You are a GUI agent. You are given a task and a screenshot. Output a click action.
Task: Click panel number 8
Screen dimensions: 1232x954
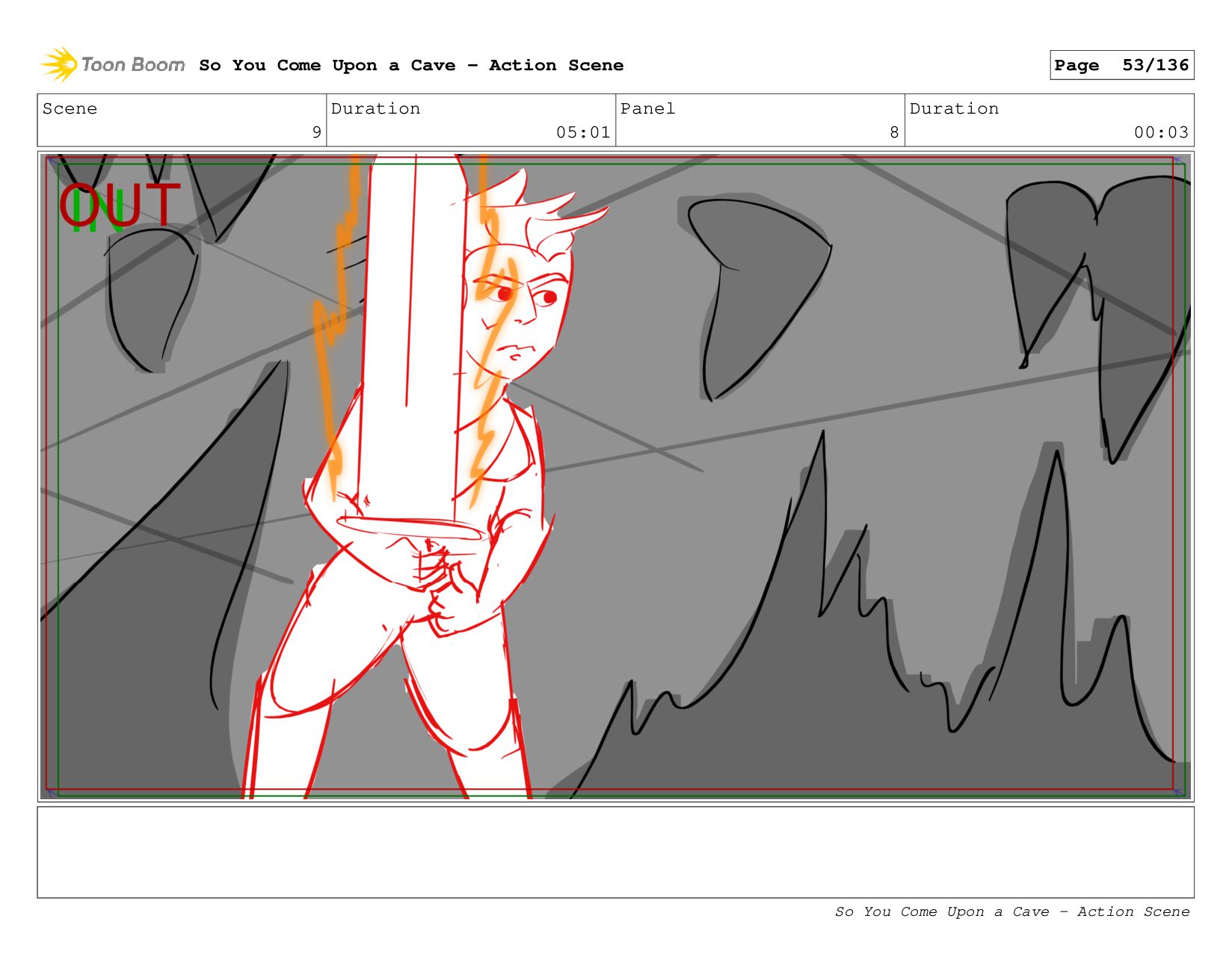894,132
